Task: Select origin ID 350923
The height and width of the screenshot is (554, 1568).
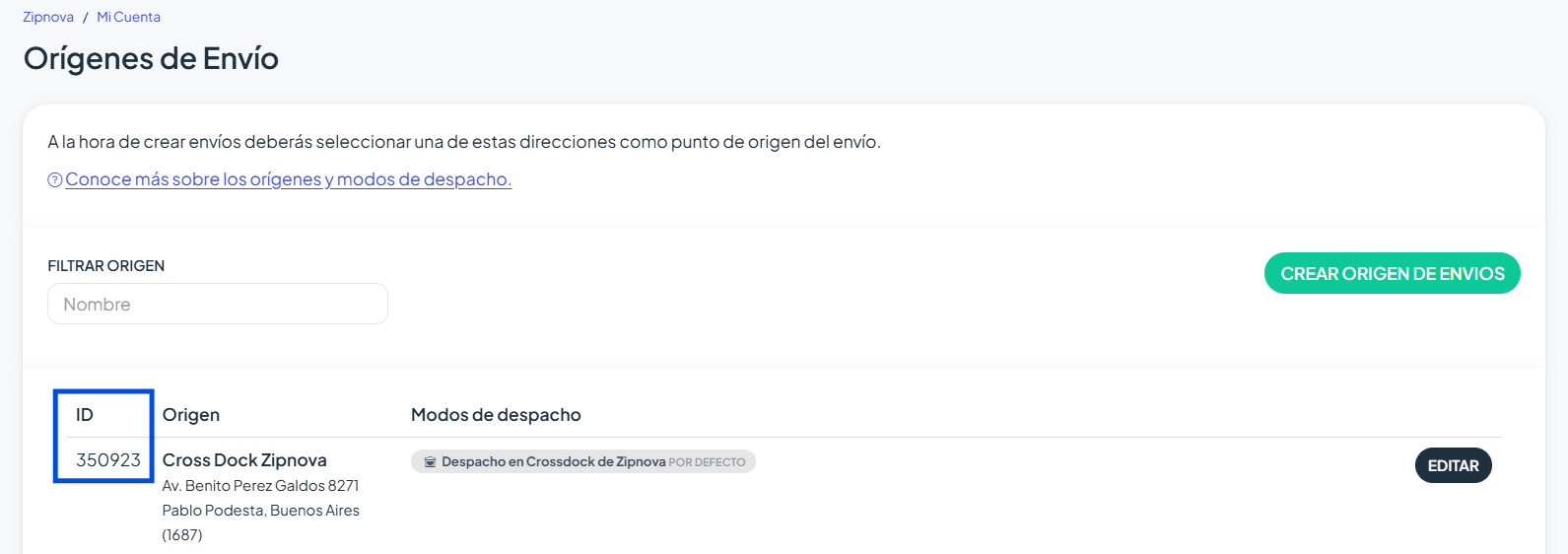Action: tap(108, 460)
